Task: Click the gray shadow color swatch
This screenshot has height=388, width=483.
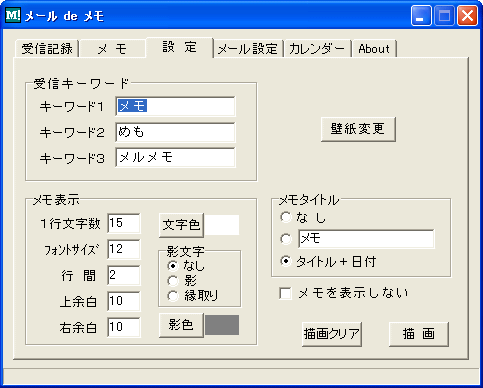Action: point(222,325)
